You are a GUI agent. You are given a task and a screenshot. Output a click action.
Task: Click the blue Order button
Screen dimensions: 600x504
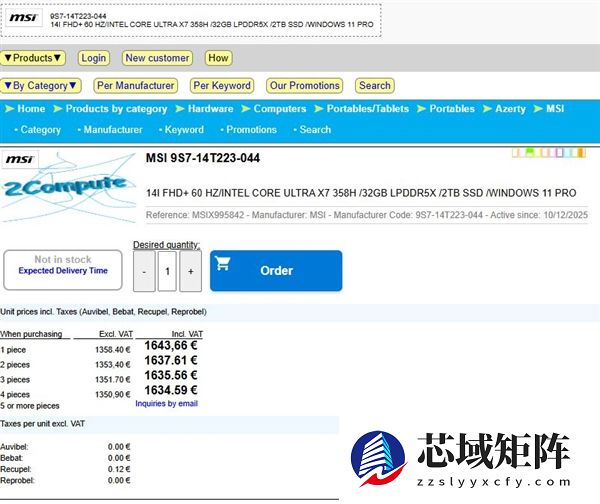276,271
